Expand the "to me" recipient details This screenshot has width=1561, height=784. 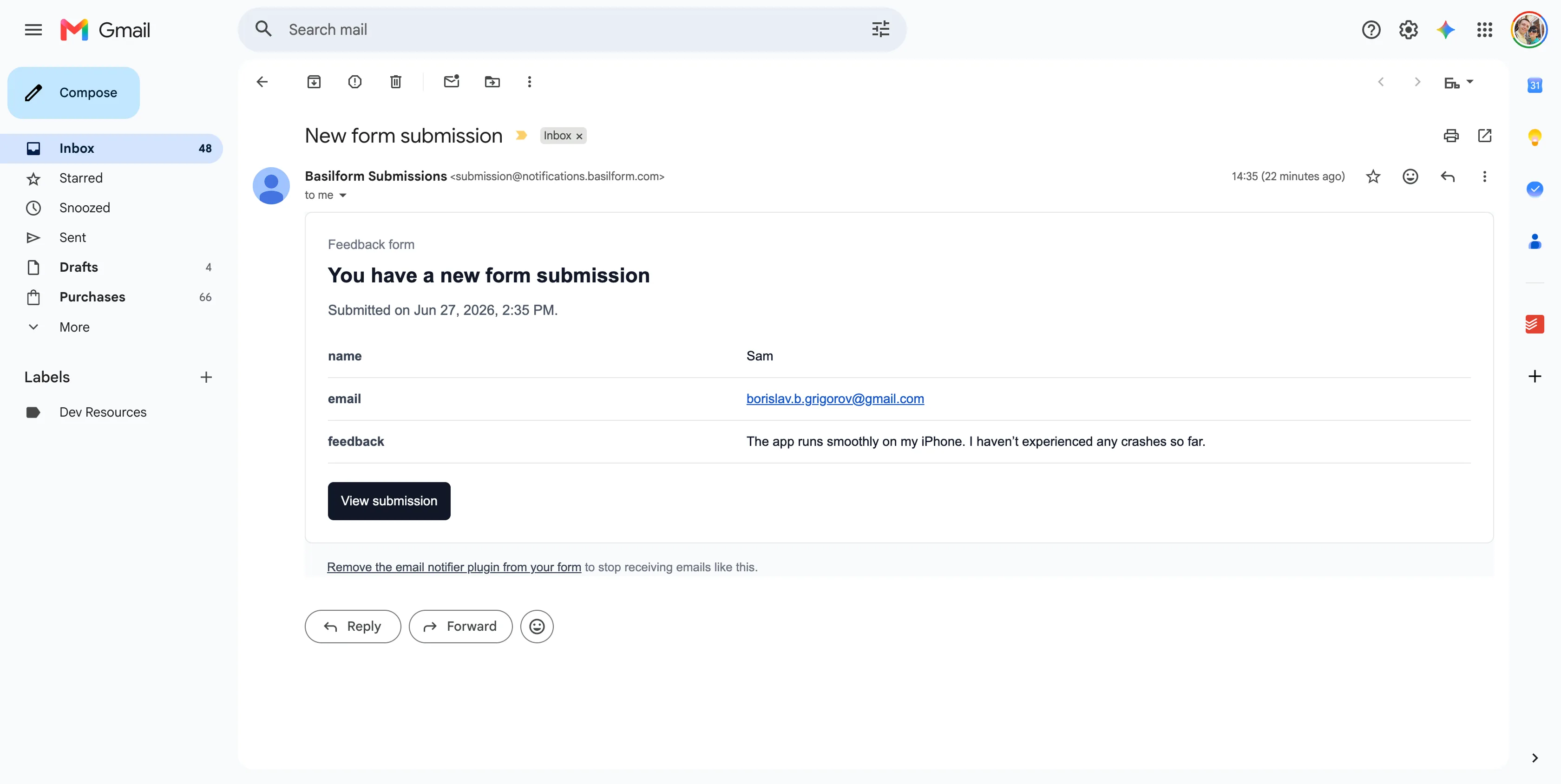(342, 195)
